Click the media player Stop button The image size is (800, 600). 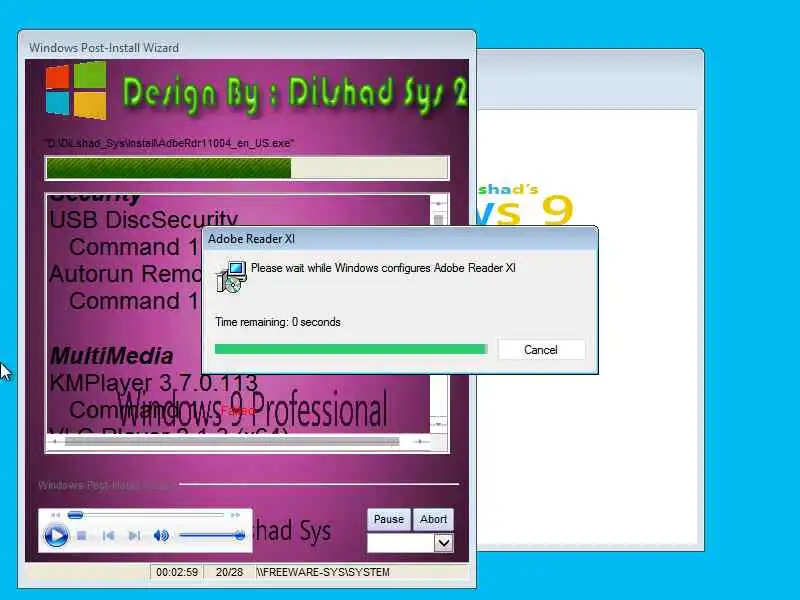pos(81,536)
